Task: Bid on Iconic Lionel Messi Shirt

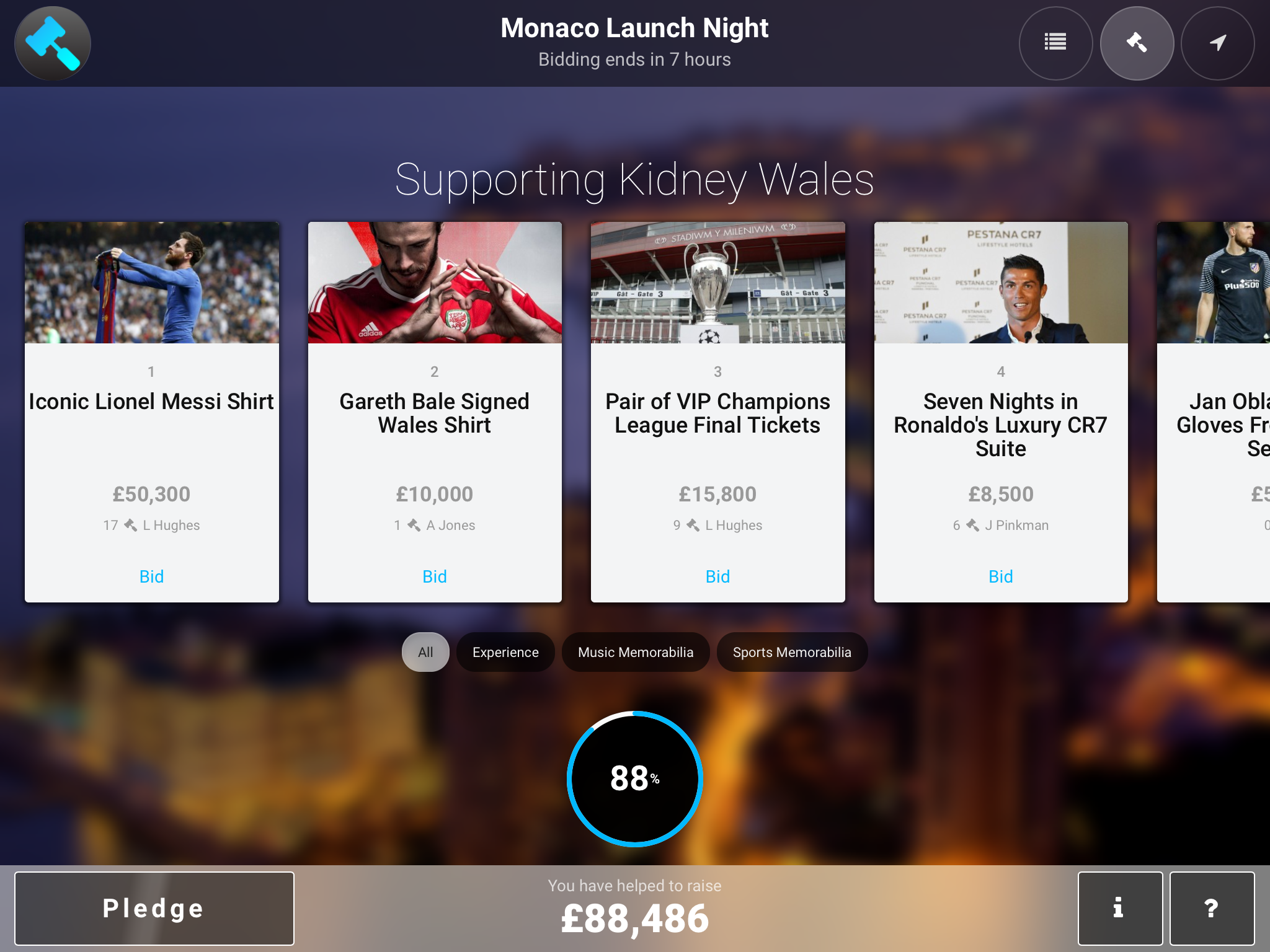Action: [151, 576]
